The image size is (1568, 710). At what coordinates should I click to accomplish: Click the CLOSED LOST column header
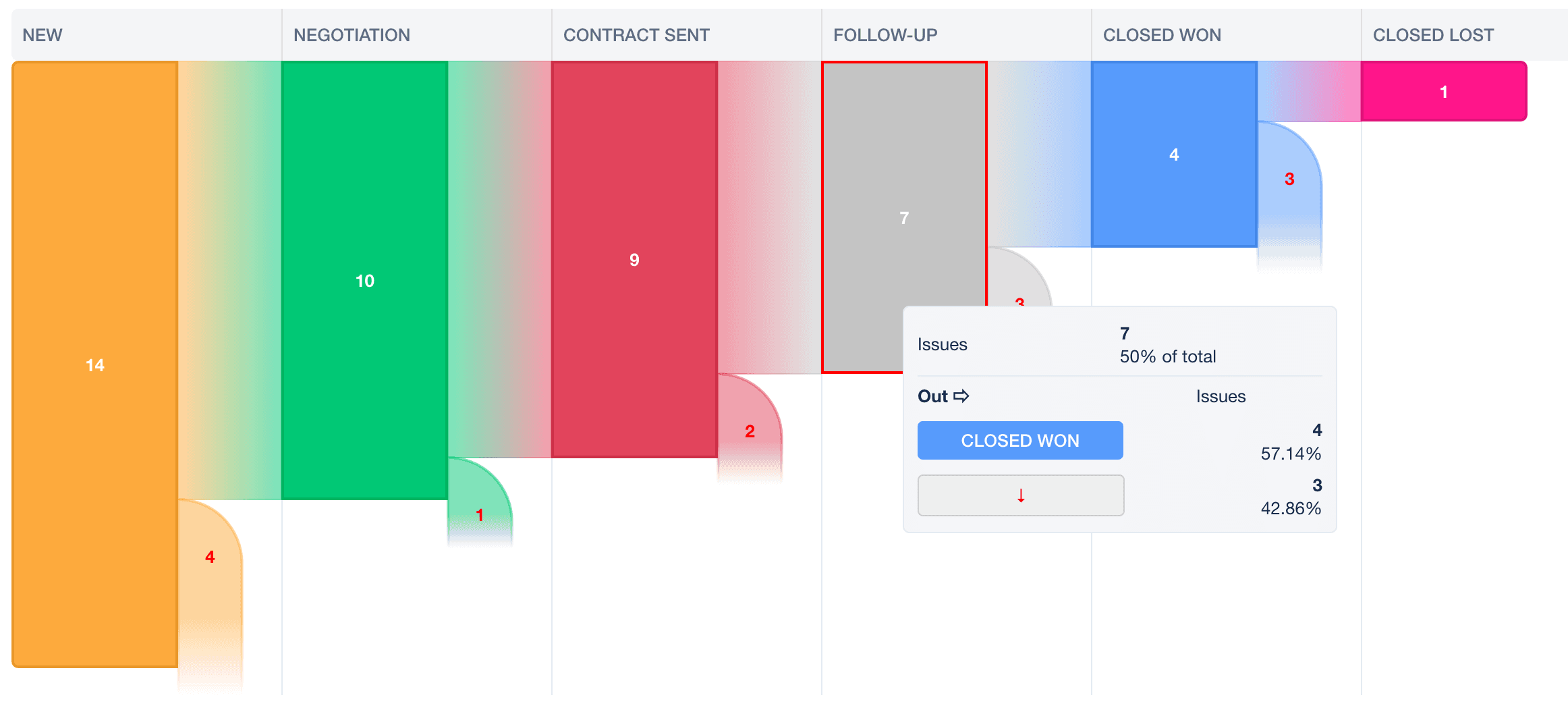[x=1433, y=35]
